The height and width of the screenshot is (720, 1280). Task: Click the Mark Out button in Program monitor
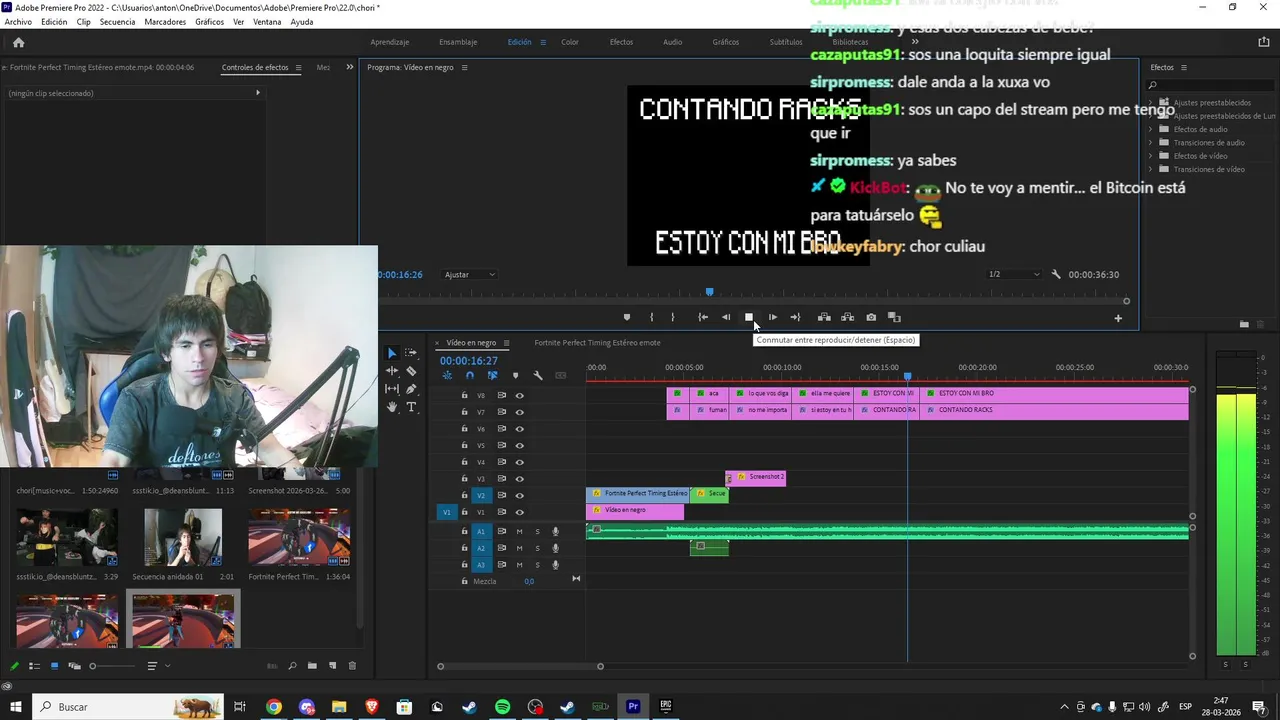[672, 317]
